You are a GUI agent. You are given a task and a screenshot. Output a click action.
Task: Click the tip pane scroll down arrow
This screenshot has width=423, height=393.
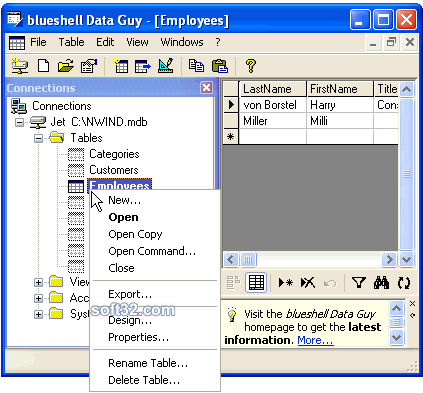pos(397,337)
